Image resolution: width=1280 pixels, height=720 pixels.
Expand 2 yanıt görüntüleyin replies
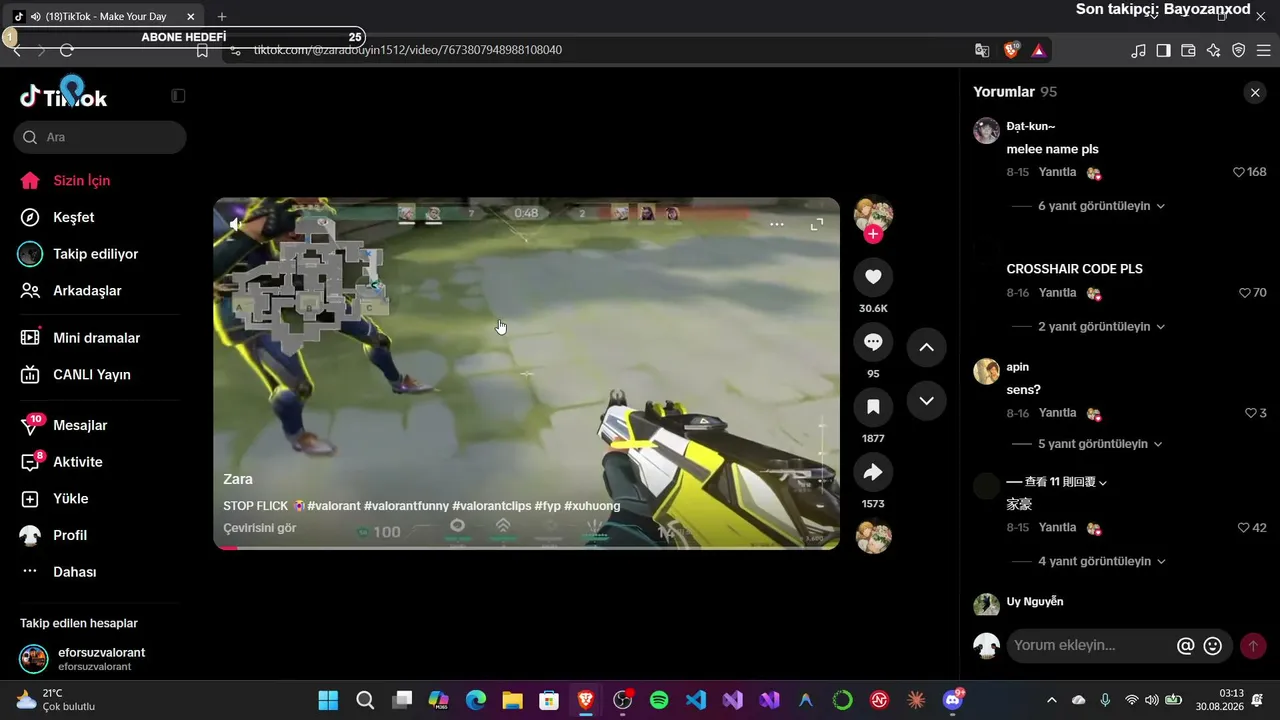point(1101,327)
